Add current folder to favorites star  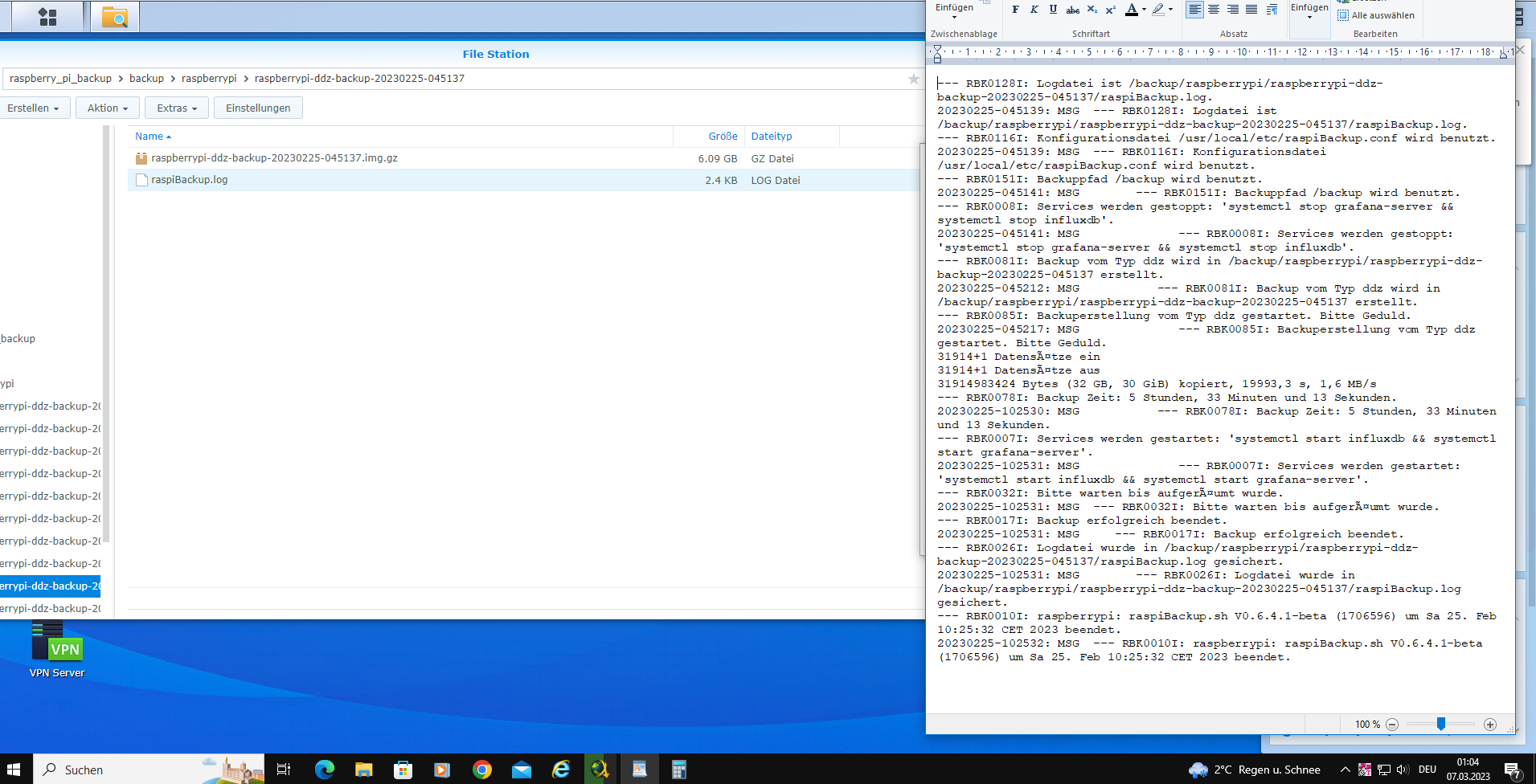[913, 79]
